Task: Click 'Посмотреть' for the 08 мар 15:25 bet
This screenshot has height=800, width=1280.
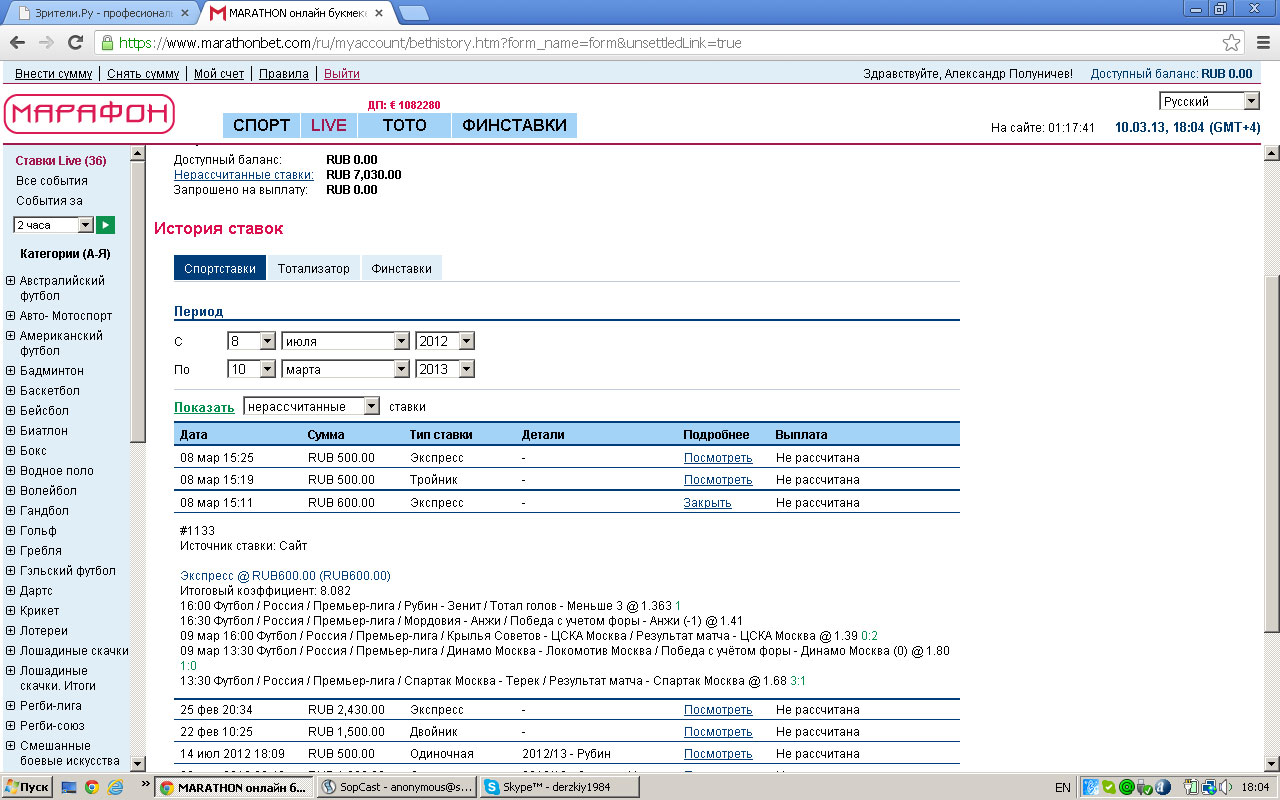Action: pos(718,458)
